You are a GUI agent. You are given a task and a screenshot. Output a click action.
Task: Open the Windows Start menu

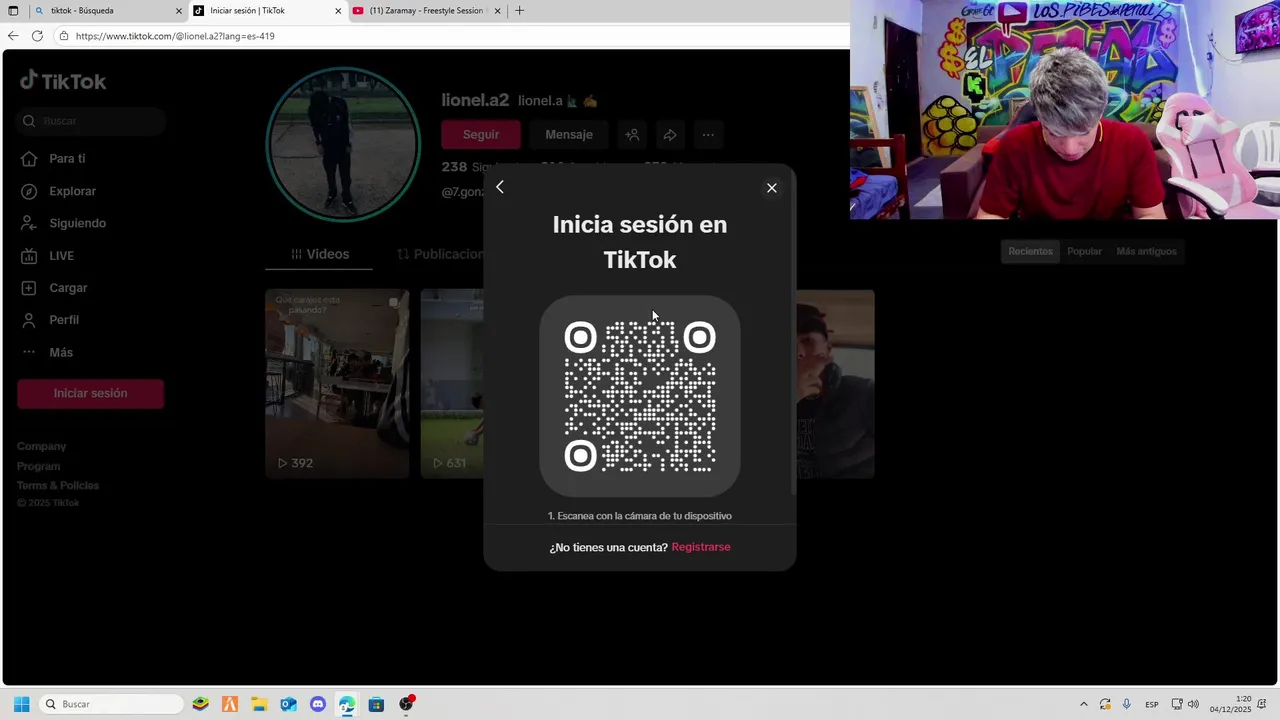point(21,704)
